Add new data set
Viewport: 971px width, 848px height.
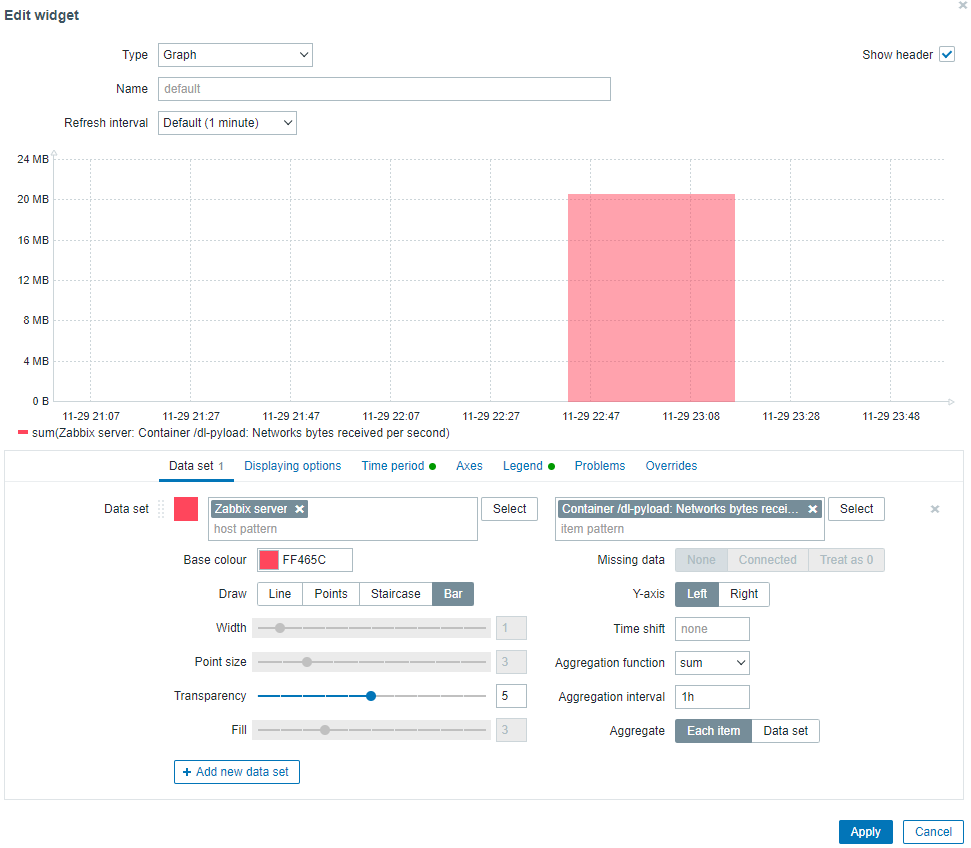pos(237,772)
